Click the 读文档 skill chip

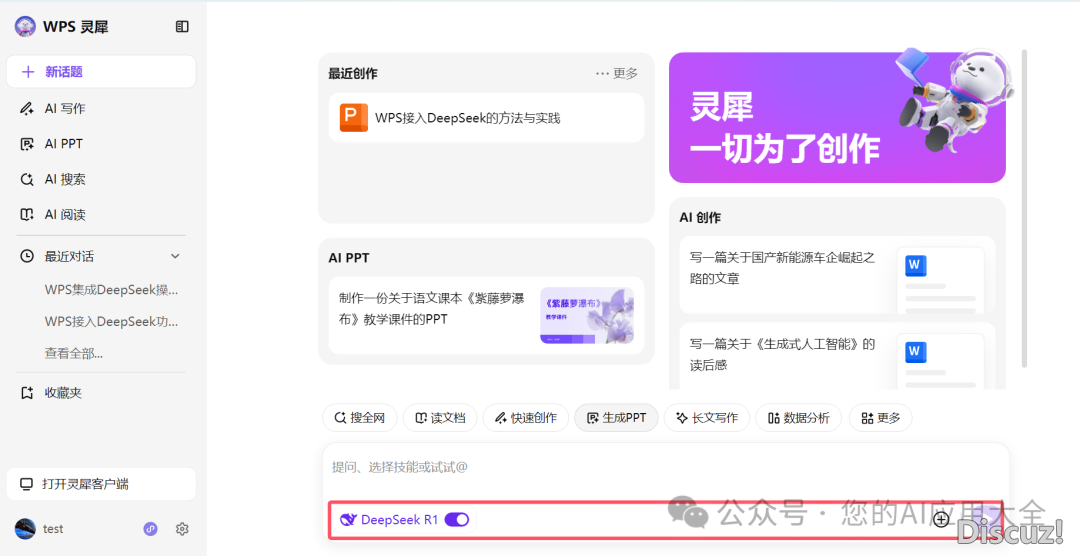click(440, 418)
